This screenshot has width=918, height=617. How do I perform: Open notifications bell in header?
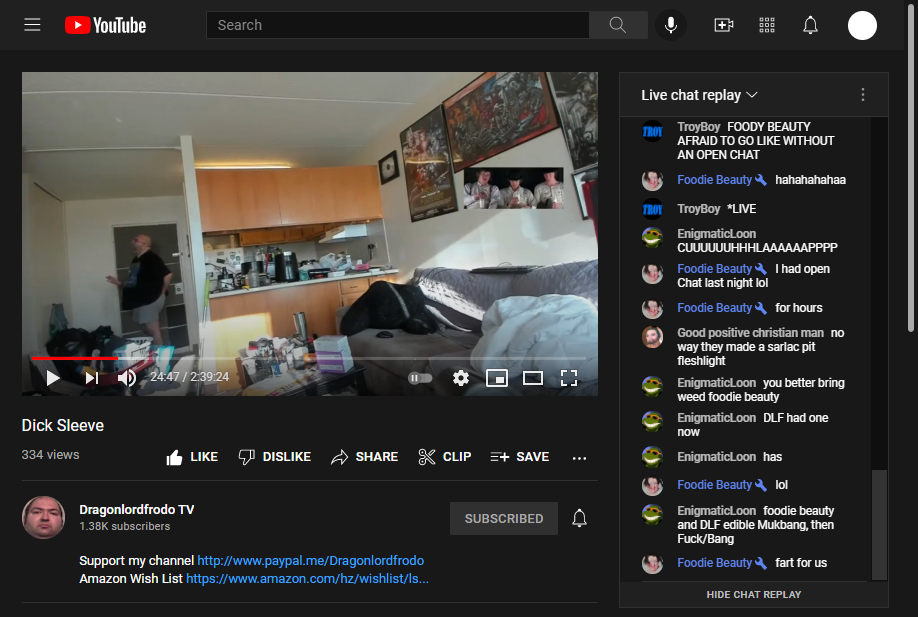coord(810,25)
